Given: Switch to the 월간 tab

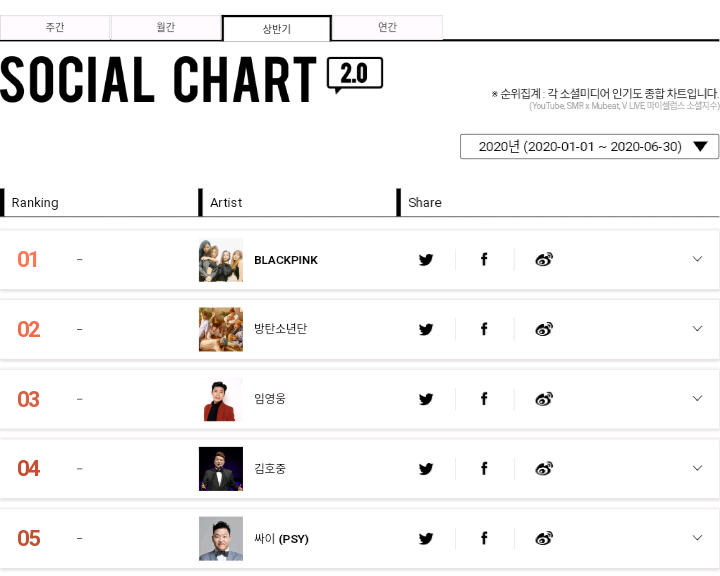Looking at the screenshot, I should click(x=165, y=28).
